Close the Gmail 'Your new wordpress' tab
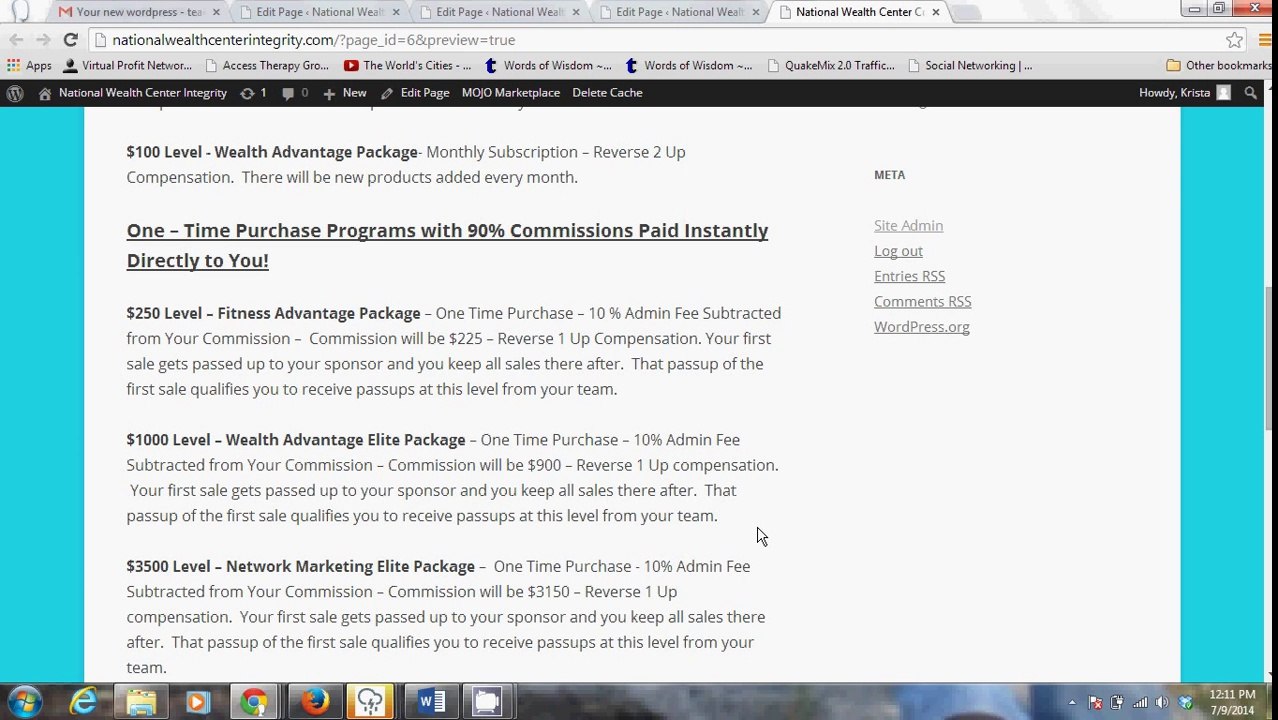Viewport: 1278px width, 720px height. (x=215, y=12)
